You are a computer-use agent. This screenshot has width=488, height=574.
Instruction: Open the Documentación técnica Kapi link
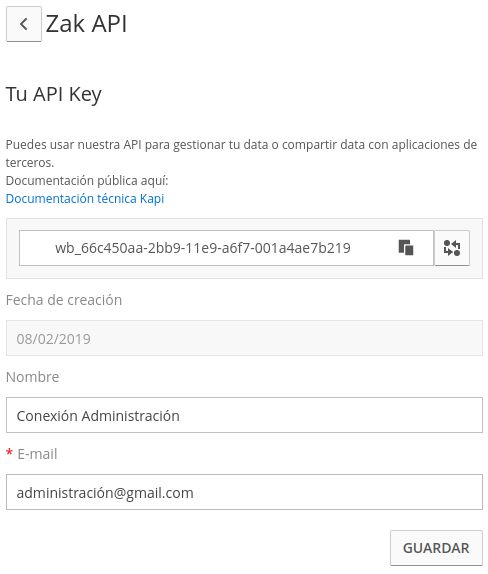click(85, 199)
